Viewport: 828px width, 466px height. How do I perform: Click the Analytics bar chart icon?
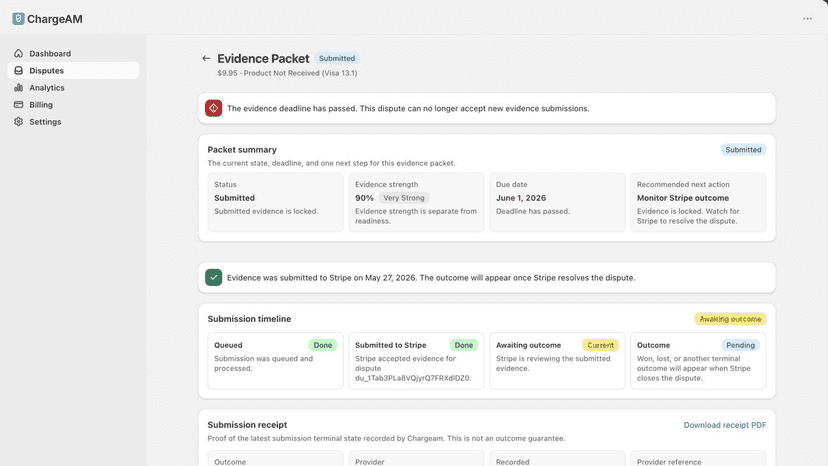pyautogui.click(x=18, y=88)
